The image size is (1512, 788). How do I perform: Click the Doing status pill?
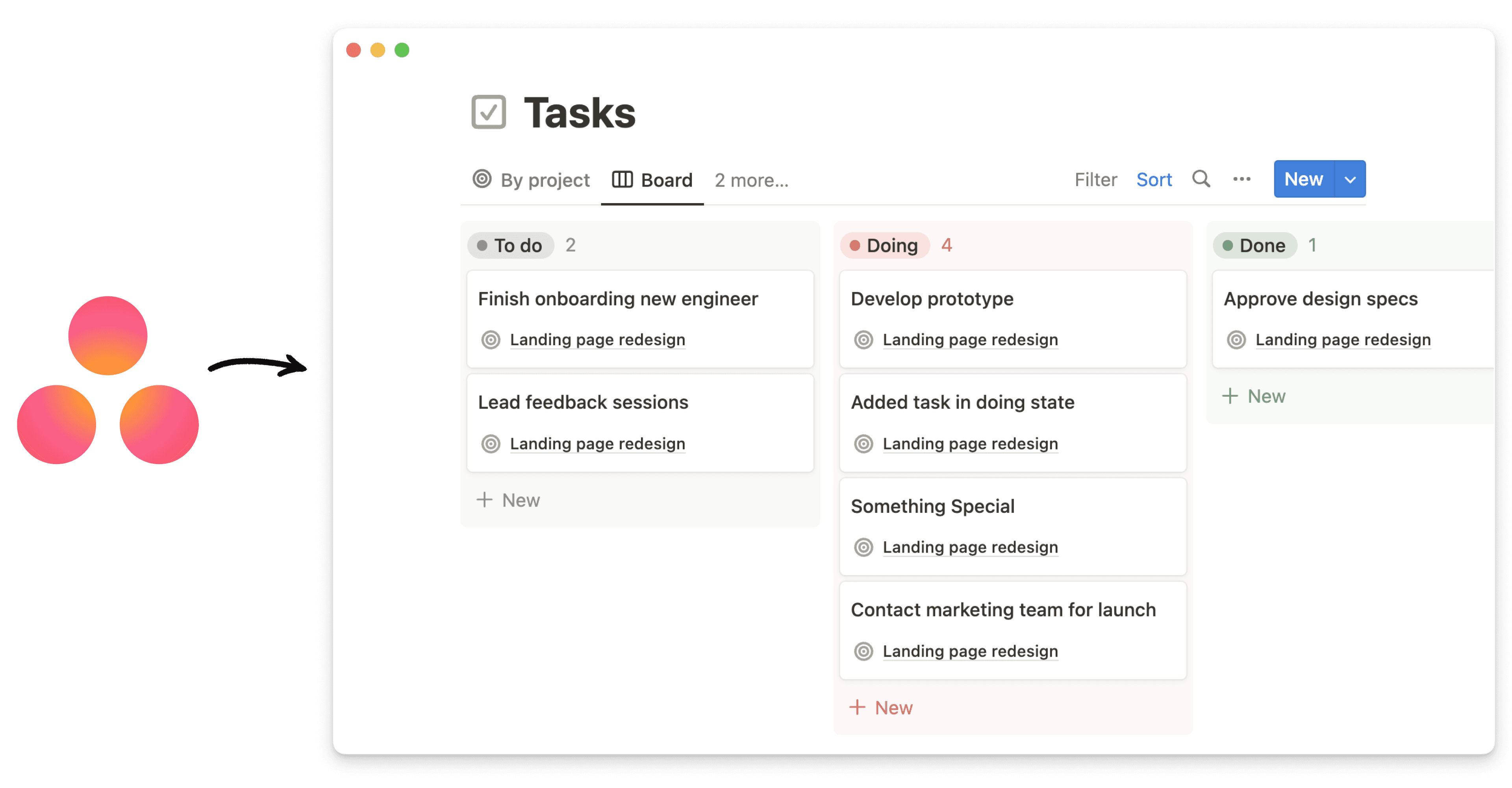885,245
